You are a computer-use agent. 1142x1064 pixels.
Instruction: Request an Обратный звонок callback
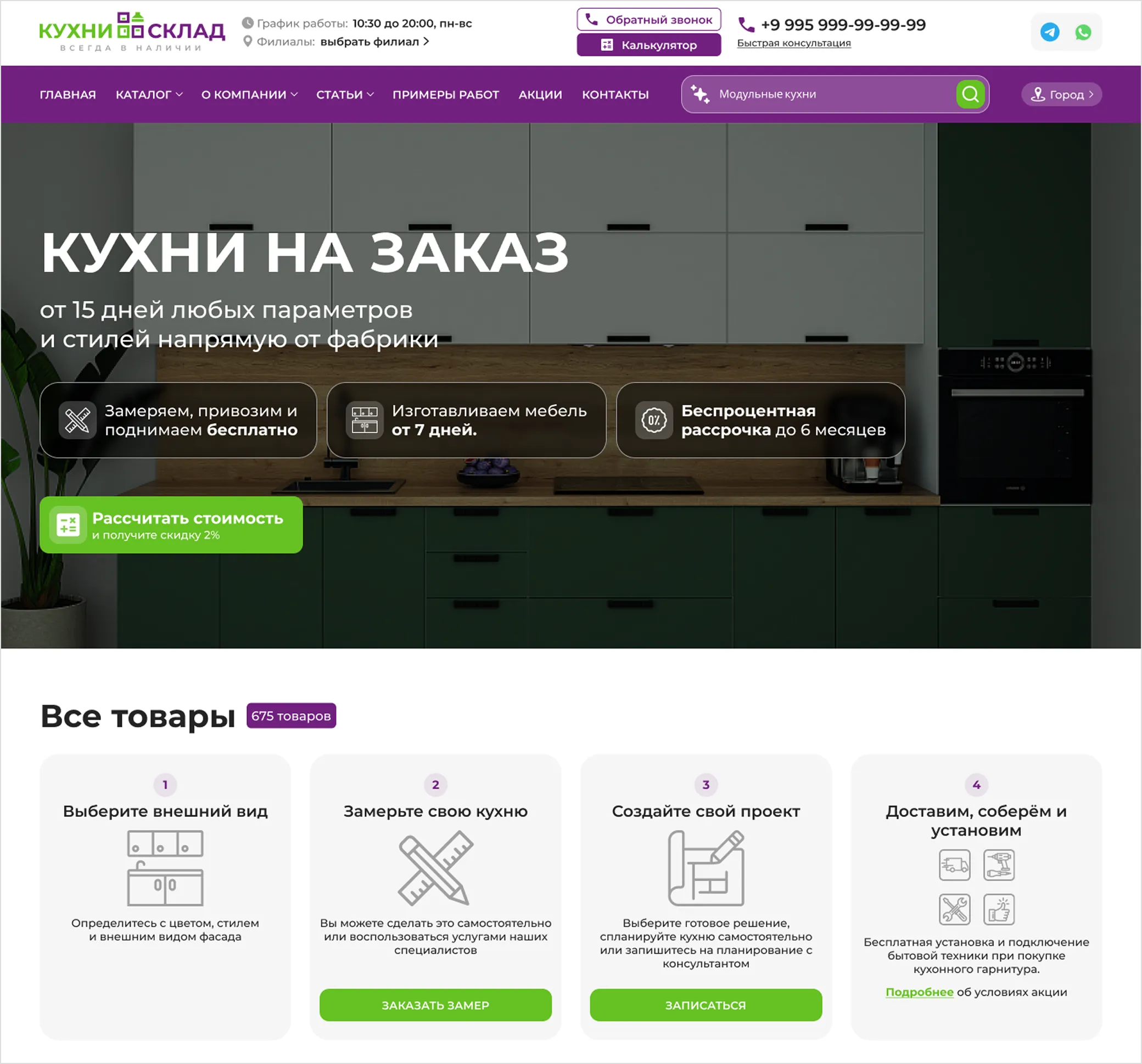coord(649,20)
